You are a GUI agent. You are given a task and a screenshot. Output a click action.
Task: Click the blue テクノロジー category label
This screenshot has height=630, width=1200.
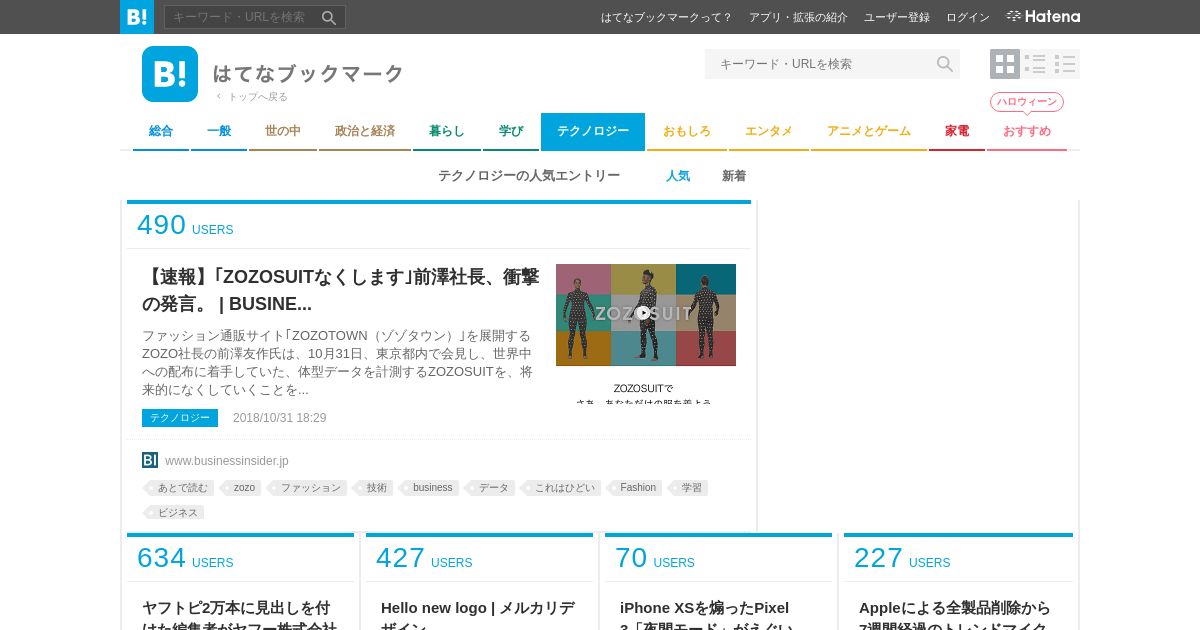coord(180,418)
